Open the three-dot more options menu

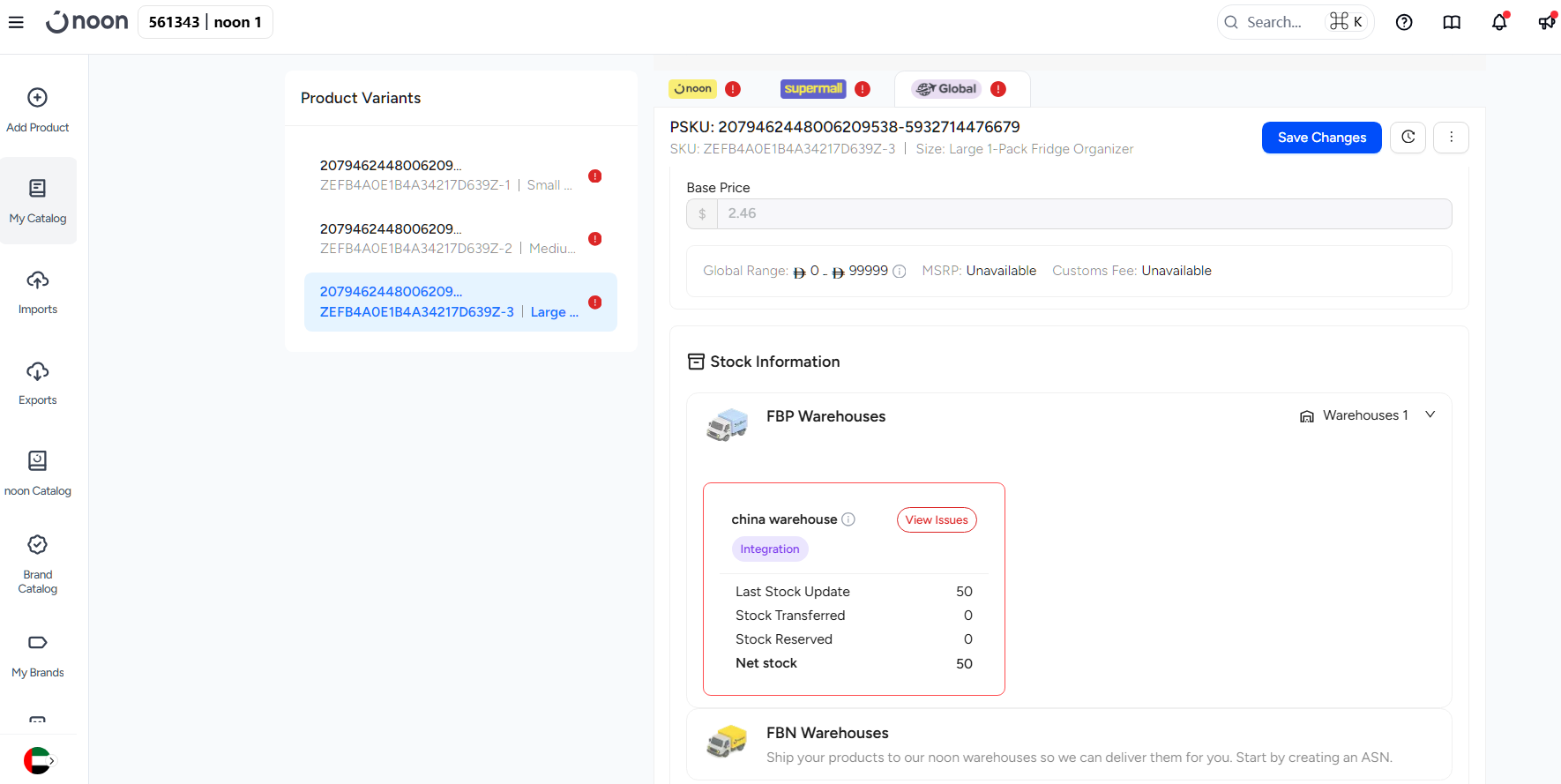pyautogui.click(x=1451, y=138)
